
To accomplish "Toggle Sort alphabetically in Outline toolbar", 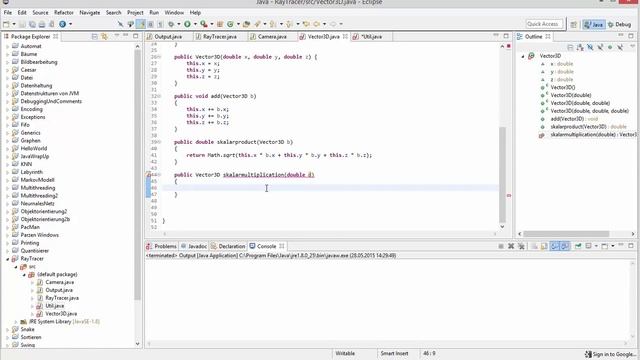I will point(580,47).
